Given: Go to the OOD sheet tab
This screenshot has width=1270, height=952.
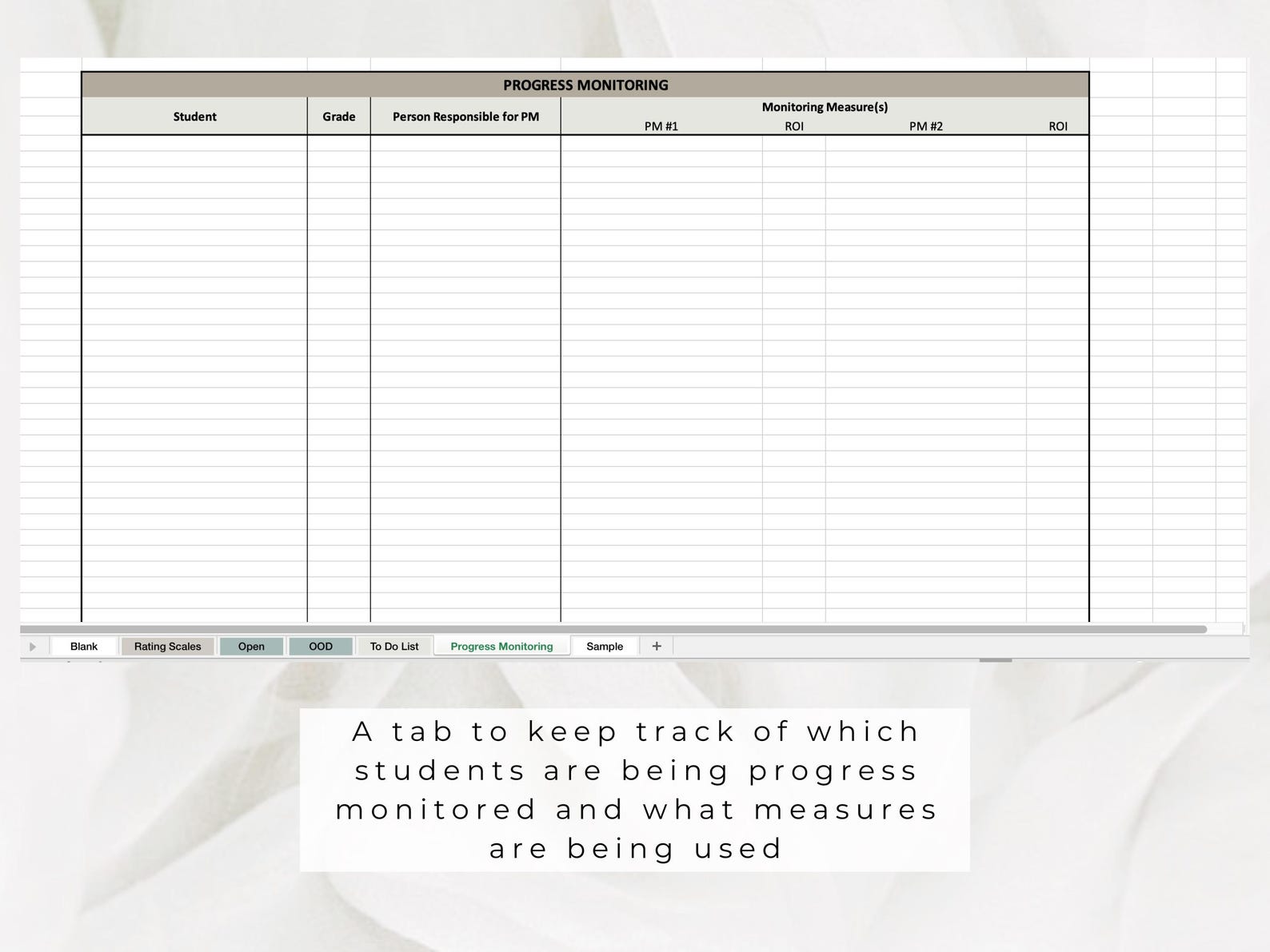Looking at the screenshot, I should click(321, 646).
